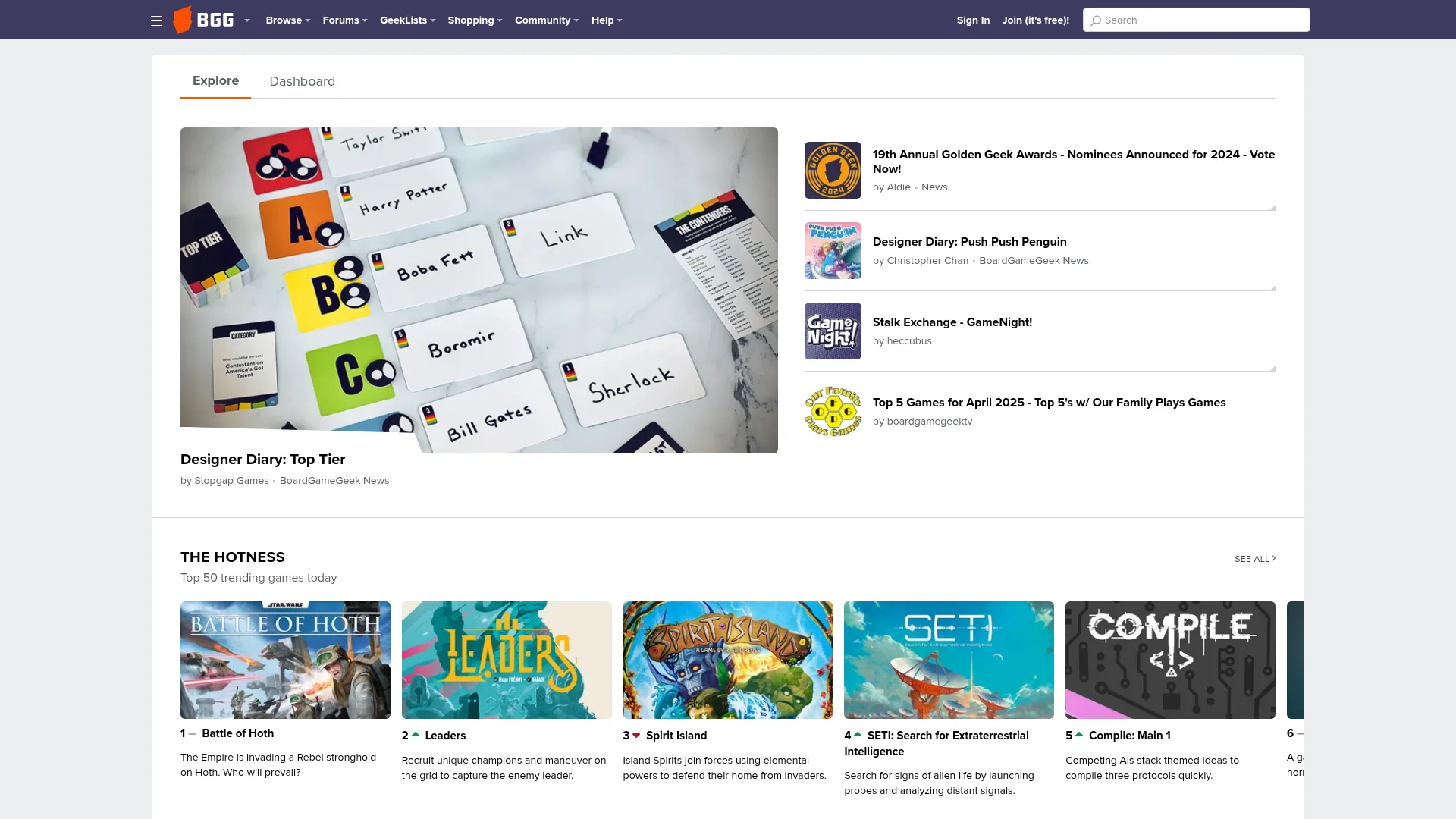Screen dimensions: 1456x819
Task: Click the Push Push Penguin thumbnail
Action: click(833, 251)
